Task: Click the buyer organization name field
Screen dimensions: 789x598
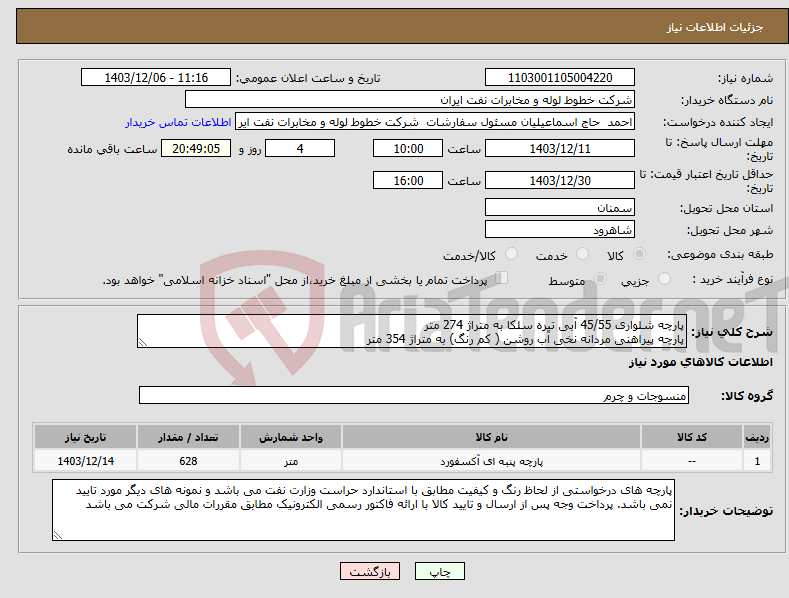Action: [x=410, y=100]
